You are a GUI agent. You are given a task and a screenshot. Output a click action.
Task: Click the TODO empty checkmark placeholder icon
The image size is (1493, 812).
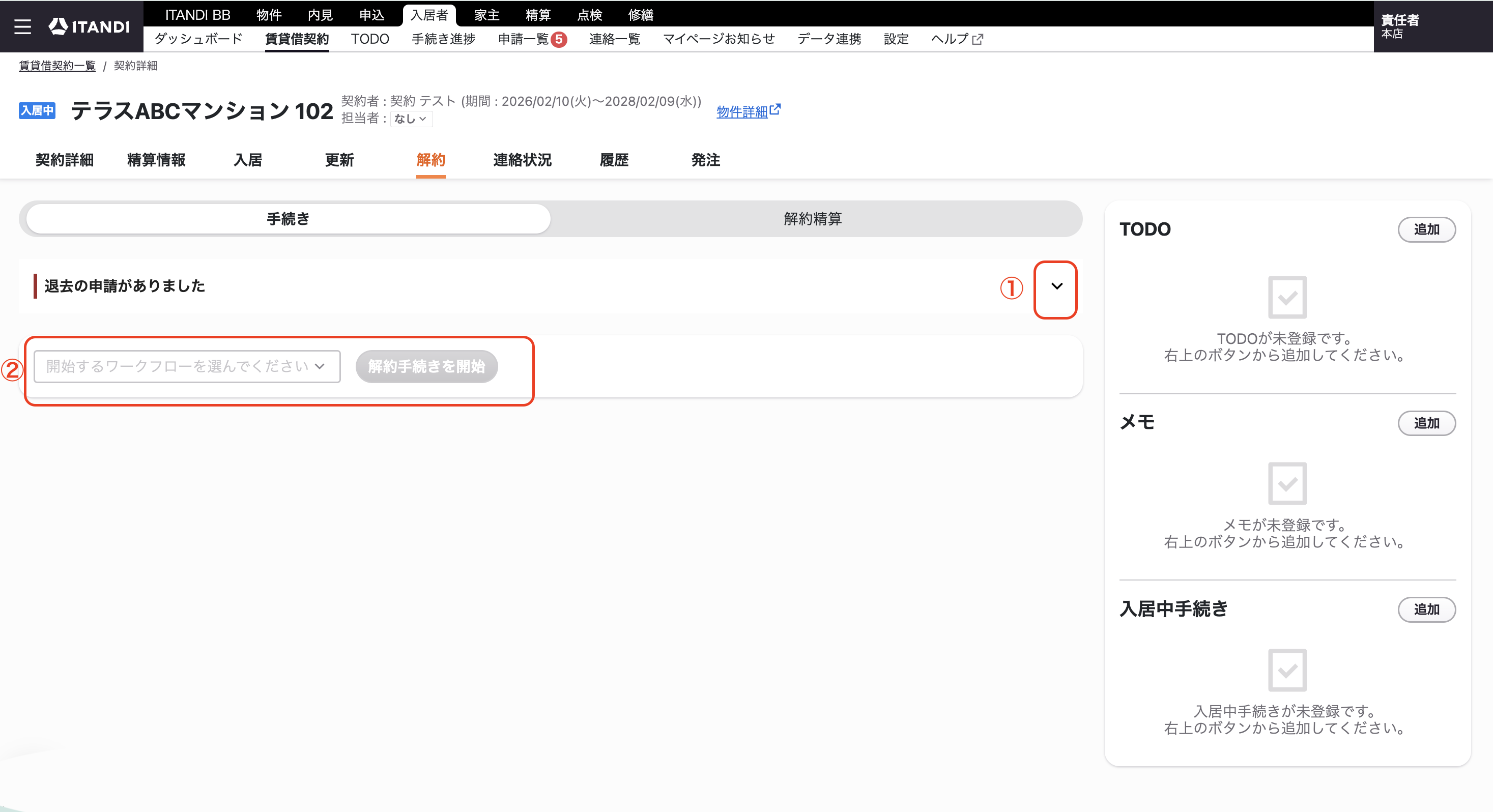(1287, 297)
